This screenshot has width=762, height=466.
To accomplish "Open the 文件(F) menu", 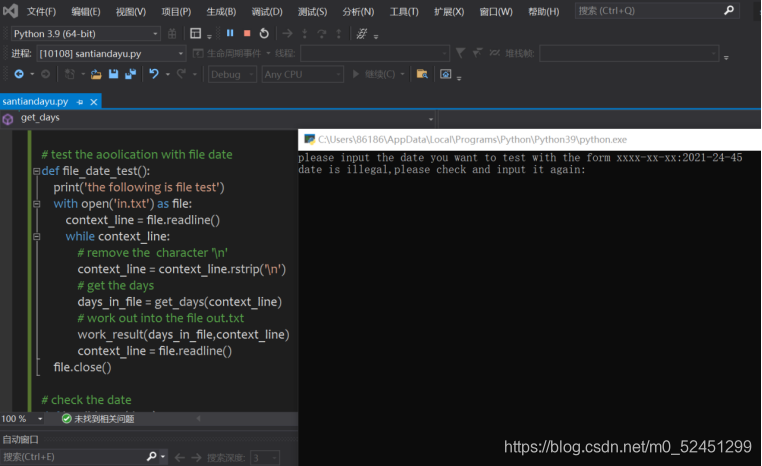I will (41, 12).
